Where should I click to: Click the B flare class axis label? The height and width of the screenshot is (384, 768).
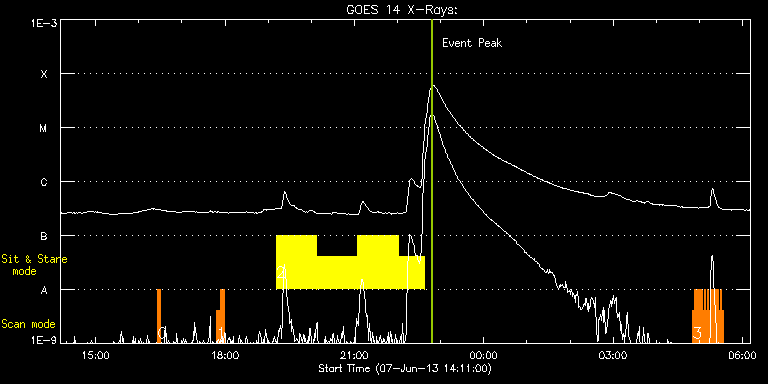44,236
